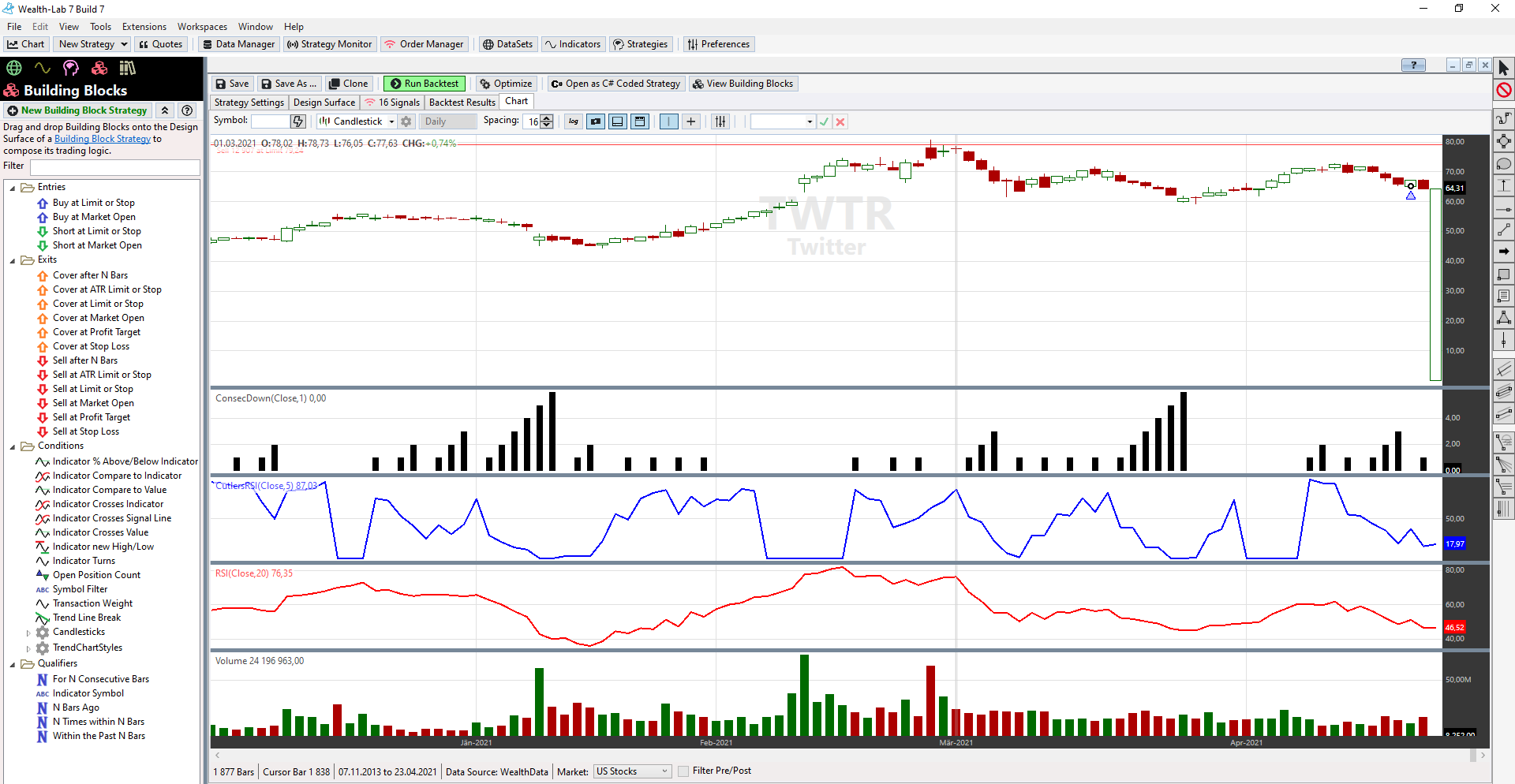Collapse the Qualifiers tree folder
Image resolution: width=1515 pixels, height=784 pixels.
[x=13, y=664]
